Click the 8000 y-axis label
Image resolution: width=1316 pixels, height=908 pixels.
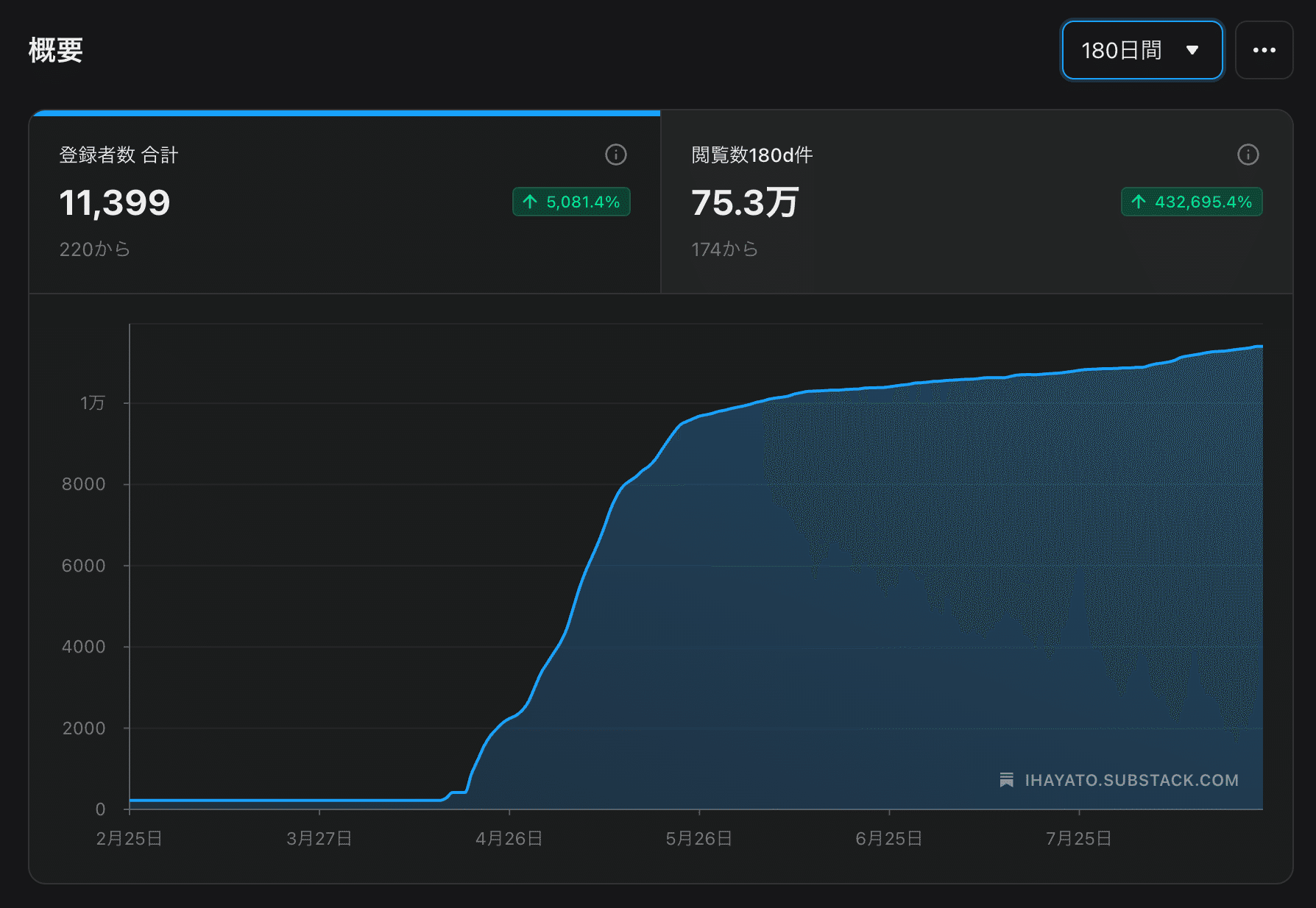click(x=84, y=484)
